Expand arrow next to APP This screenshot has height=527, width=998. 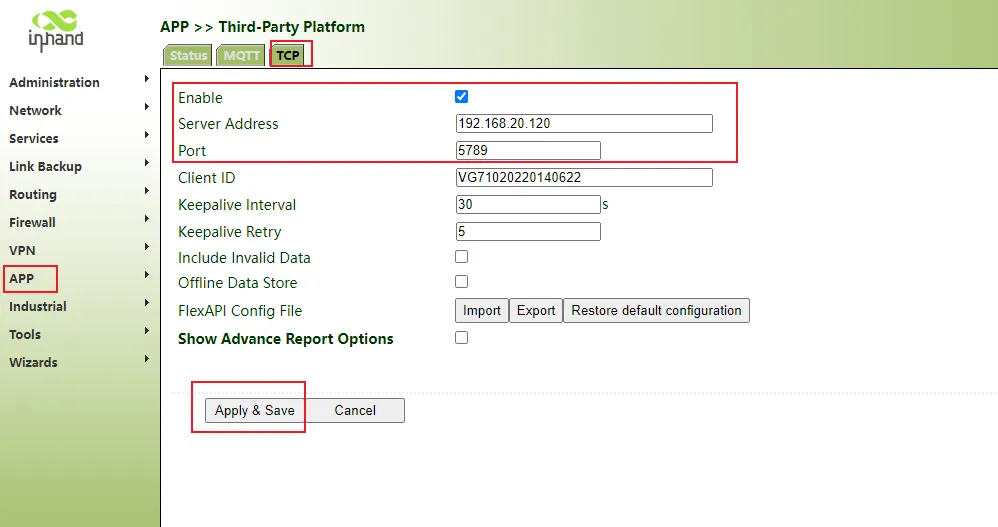[147, 275]
